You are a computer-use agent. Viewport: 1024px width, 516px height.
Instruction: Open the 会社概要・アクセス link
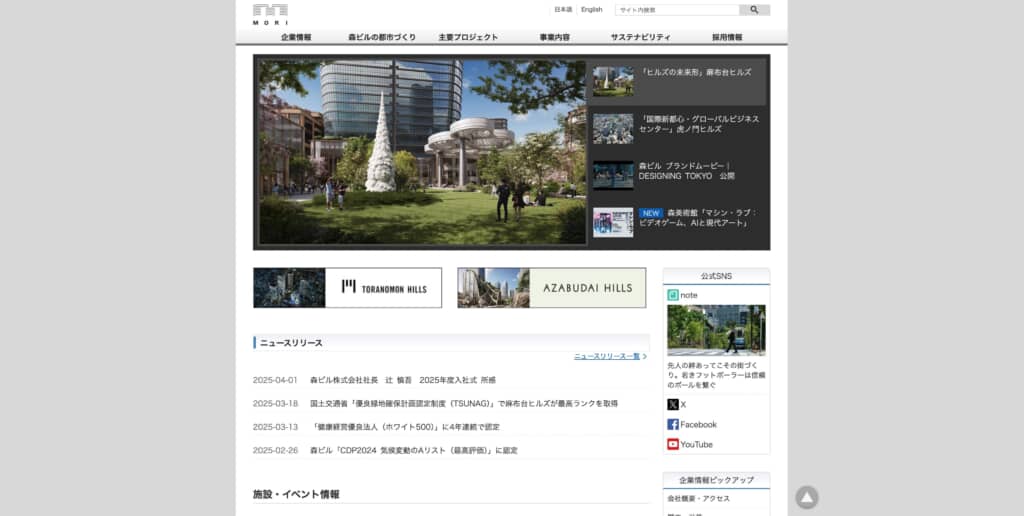(698, 499)
